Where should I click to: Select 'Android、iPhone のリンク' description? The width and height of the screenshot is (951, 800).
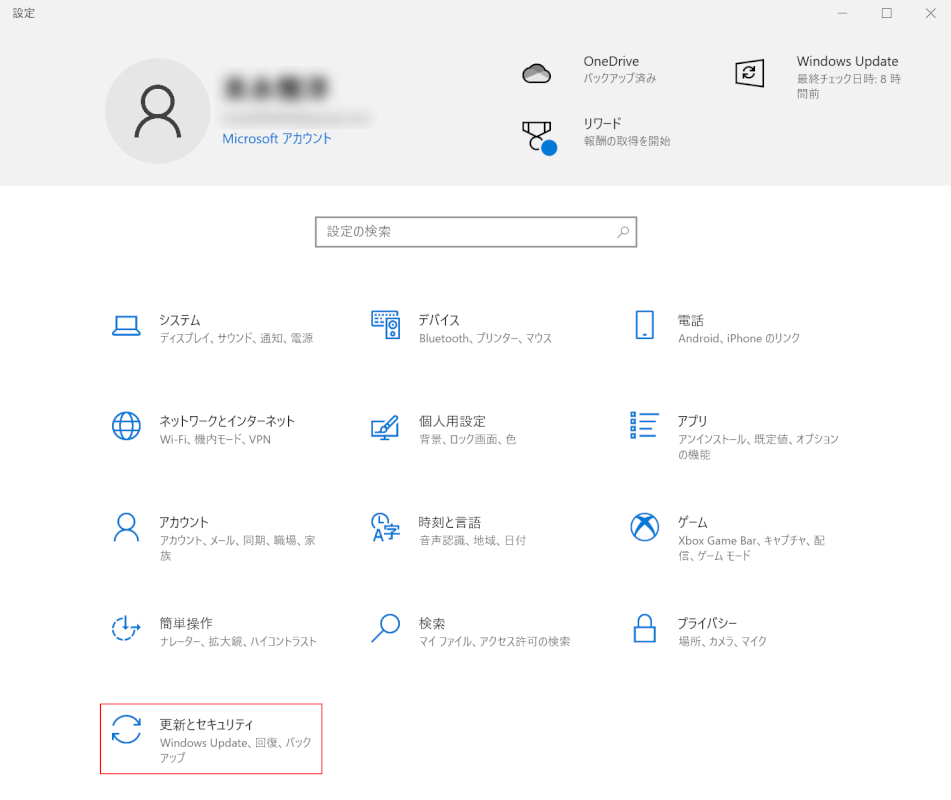pyautogui.click(x=739, y=338)
